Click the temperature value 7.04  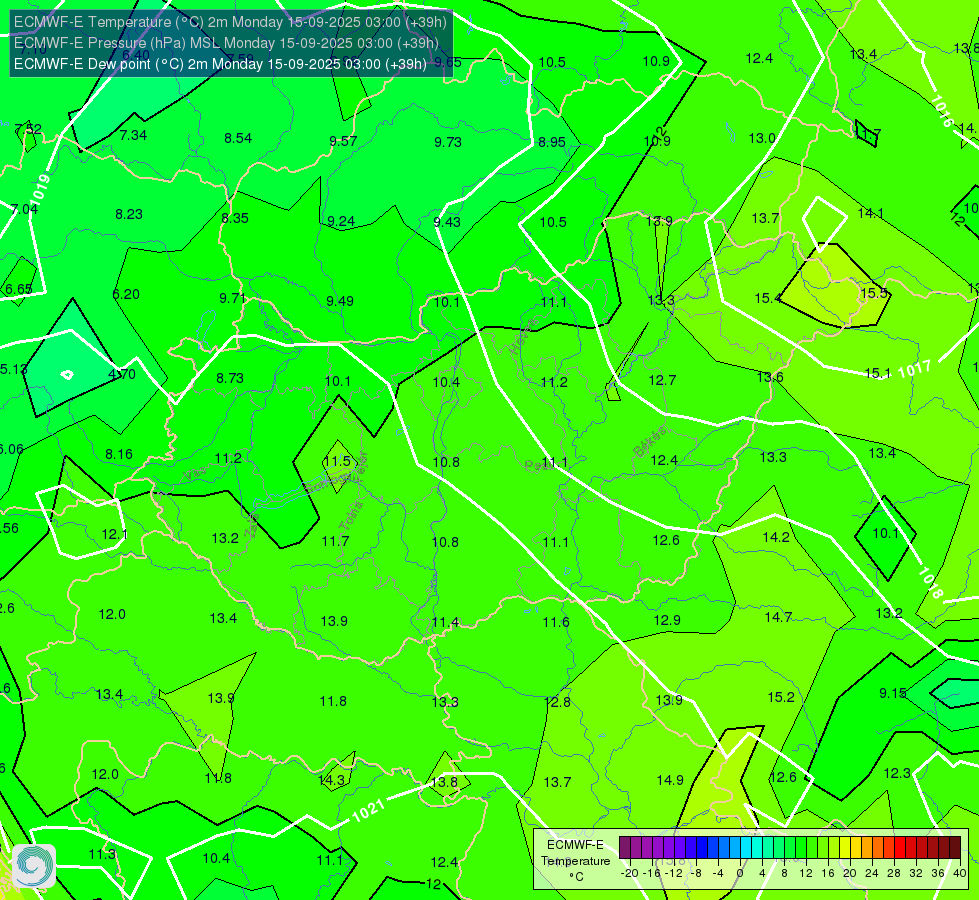pos(24,209)
